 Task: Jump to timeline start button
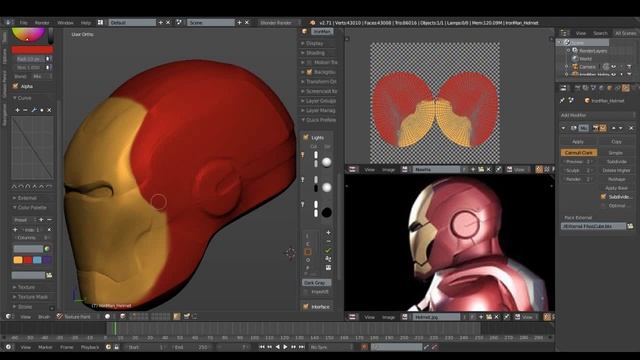tap(262, 347)
